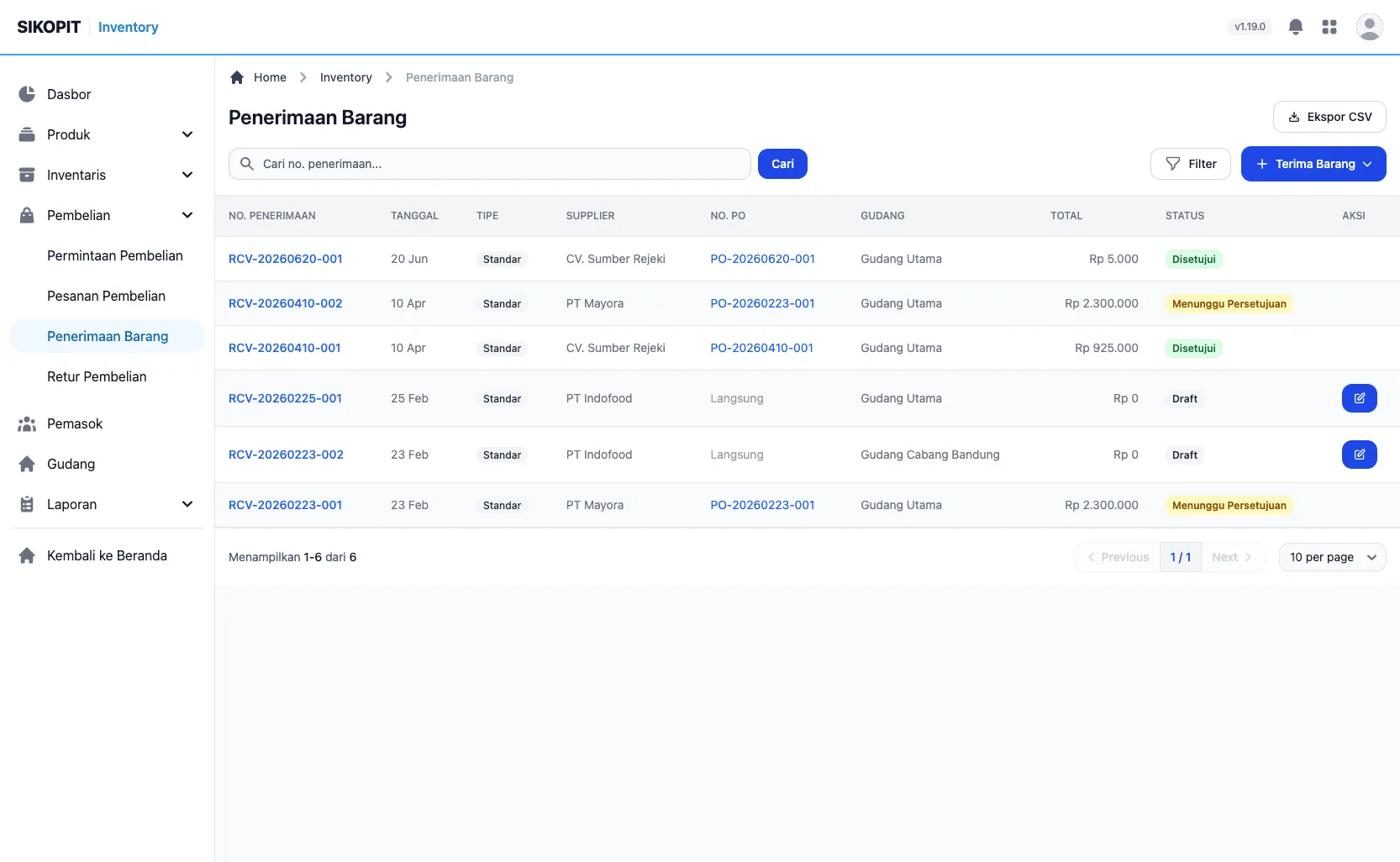Viewport: 1400px width, 862px height.
Task: Click the v1.19.0 version badge
Action: click(1250, 27)
